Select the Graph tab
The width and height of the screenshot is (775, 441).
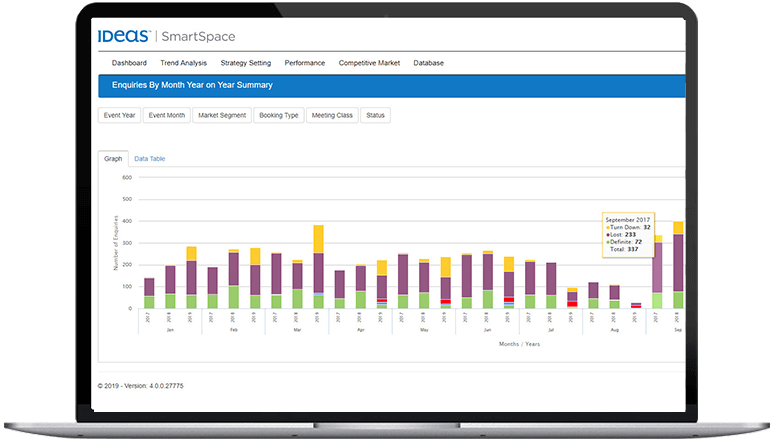pos(113,159)
